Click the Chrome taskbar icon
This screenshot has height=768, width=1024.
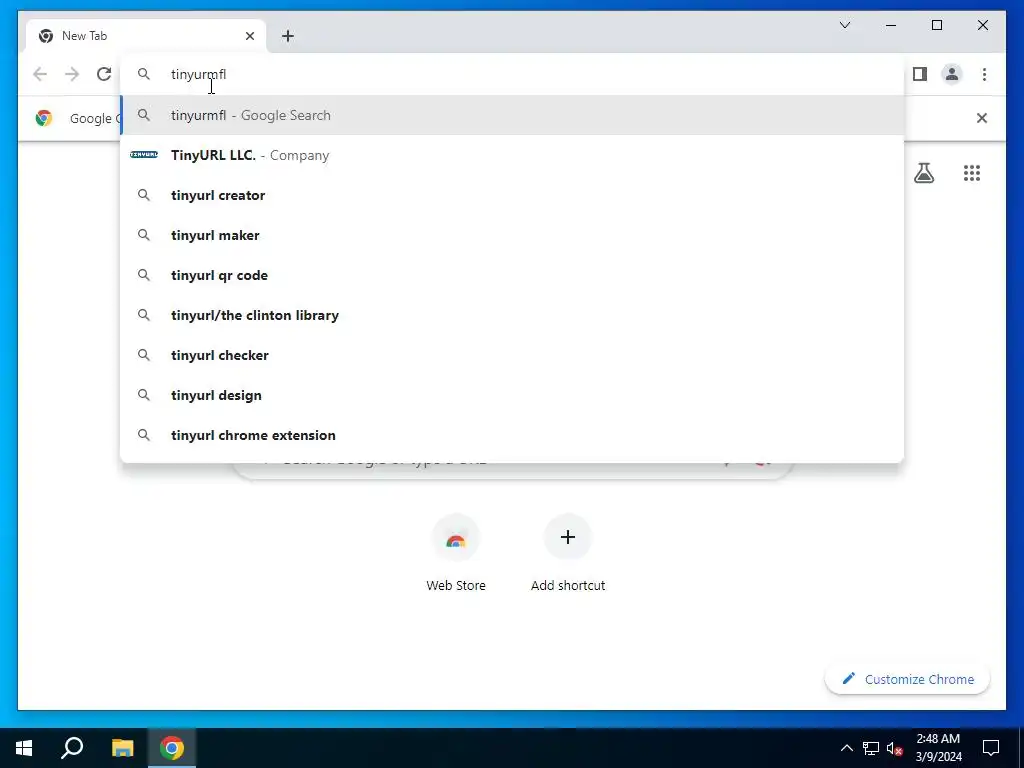click(172, 748)
